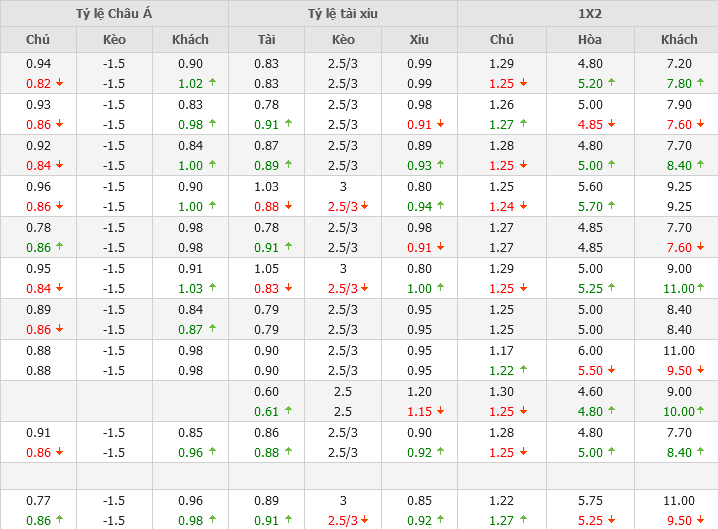Viewport: 718px width, 529px height.
Task: Click the Tài column header
Action: pos(266,40)
